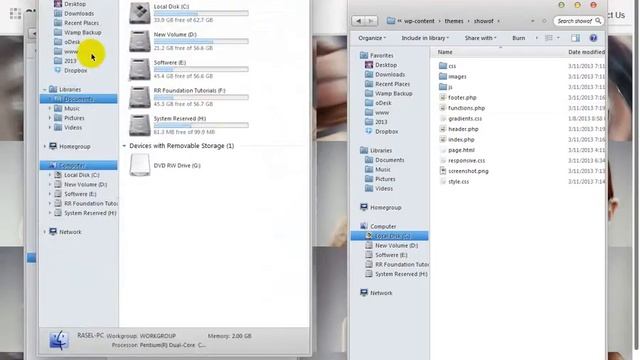Open the Software (E:) drive icon
The image size is (640, 360).
coord(140,69)
